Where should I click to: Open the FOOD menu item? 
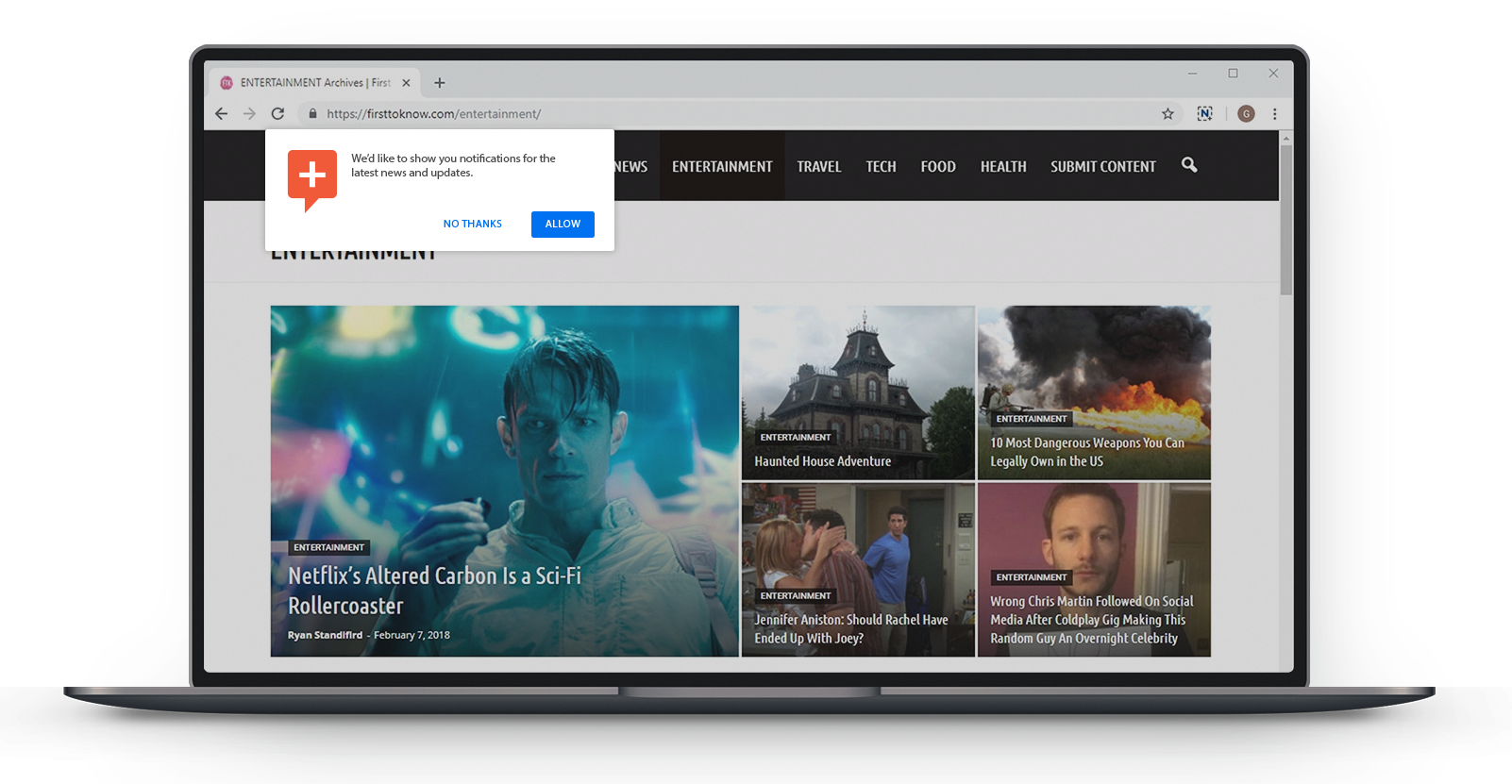click(938, 166)
